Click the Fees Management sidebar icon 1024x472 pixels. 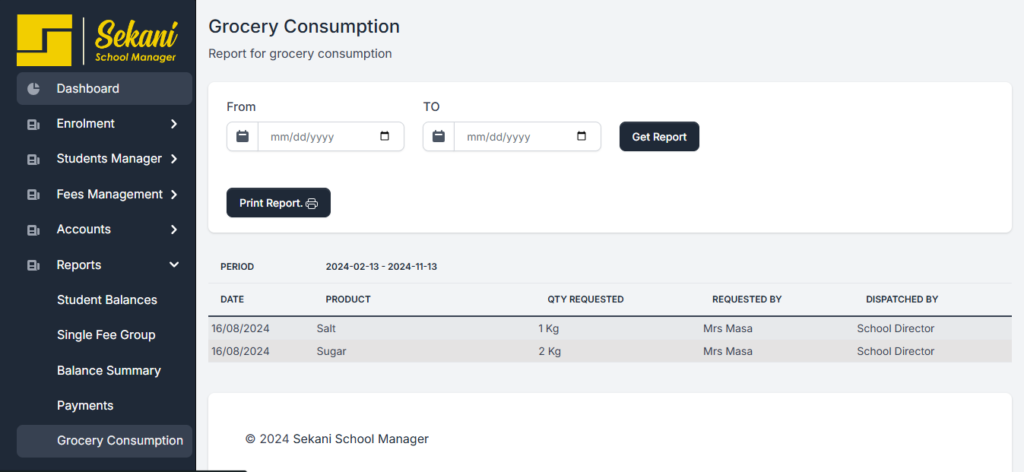(x=33, y=195)
